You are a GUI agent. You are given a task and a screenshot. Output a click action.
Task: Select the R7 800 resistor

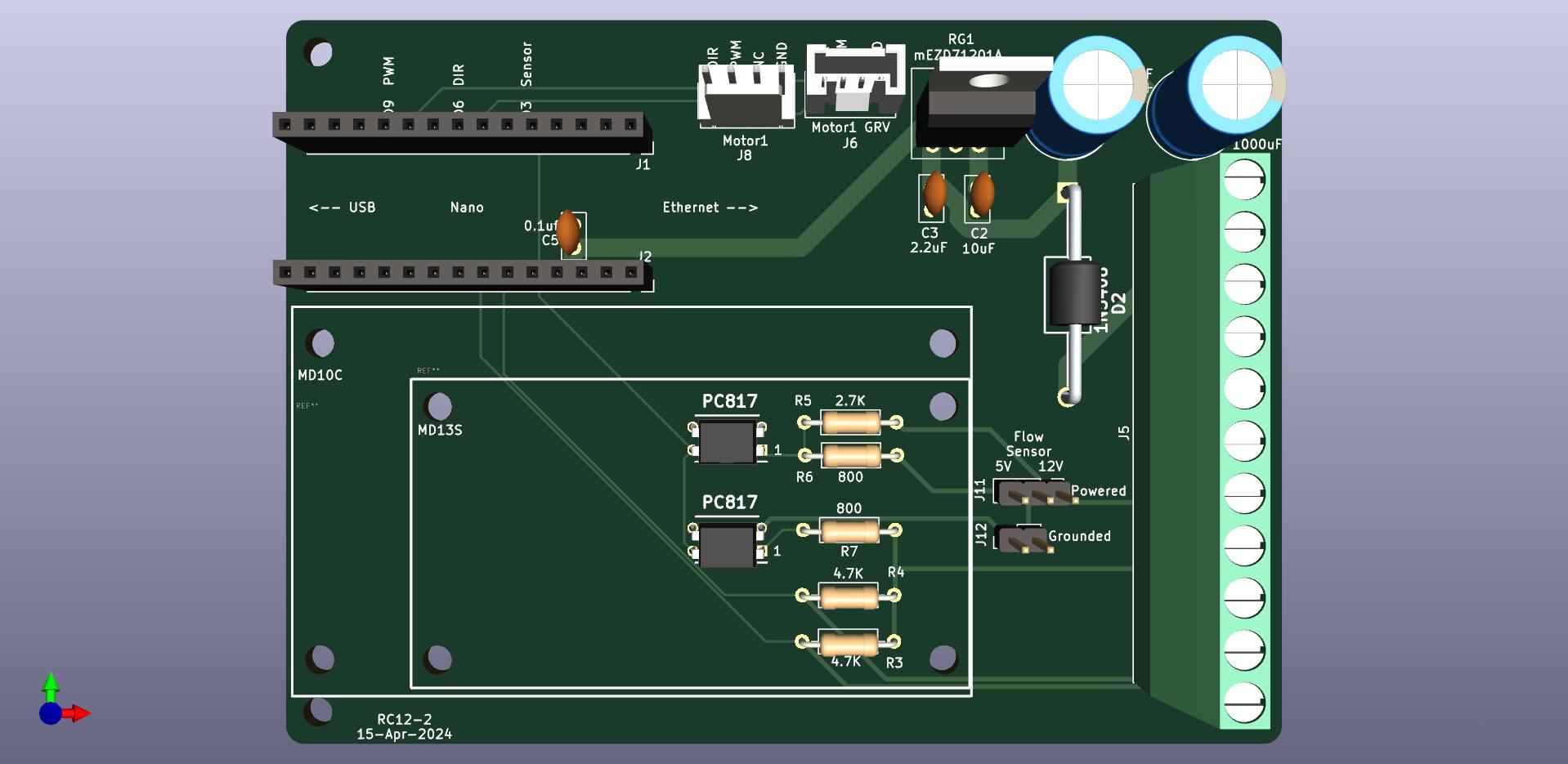[849, 532]
